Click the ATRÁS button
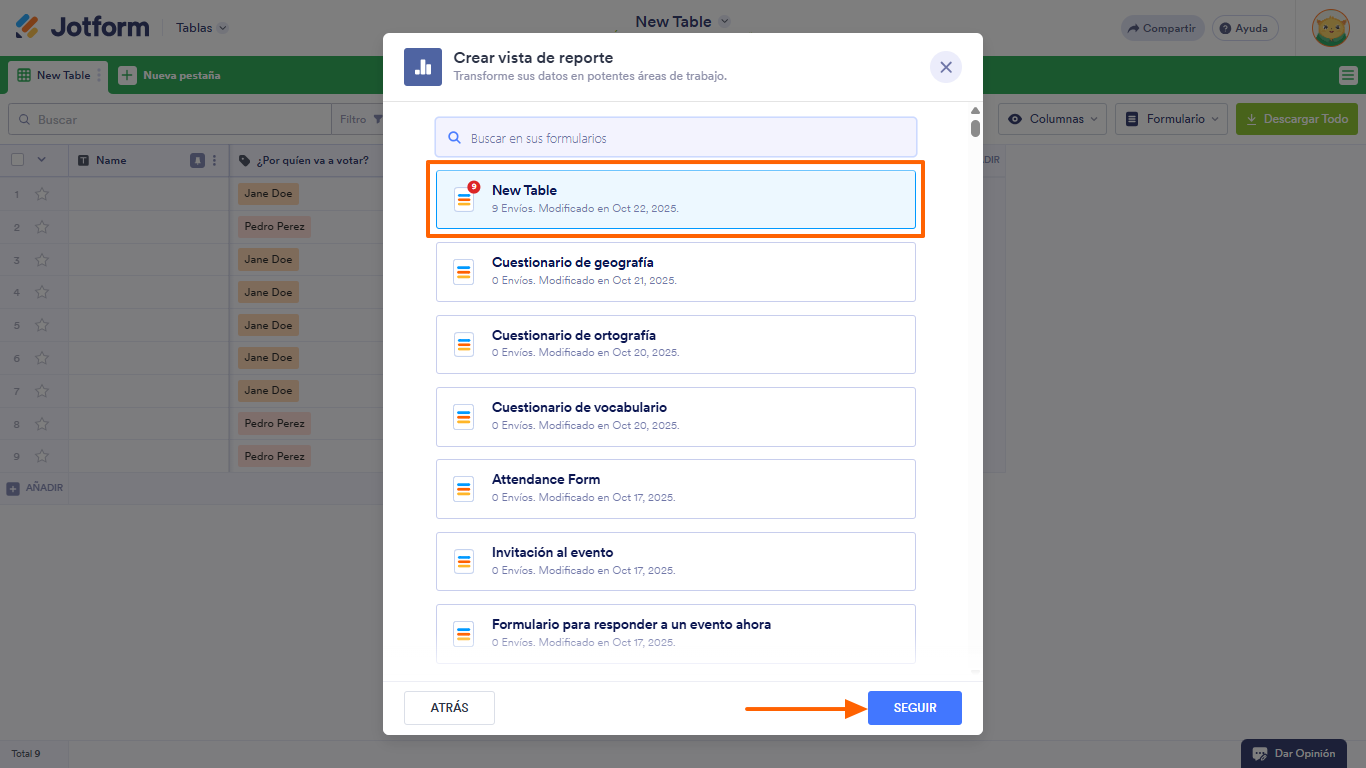Viewport: 1366px width, 768px height. point(449,707)
